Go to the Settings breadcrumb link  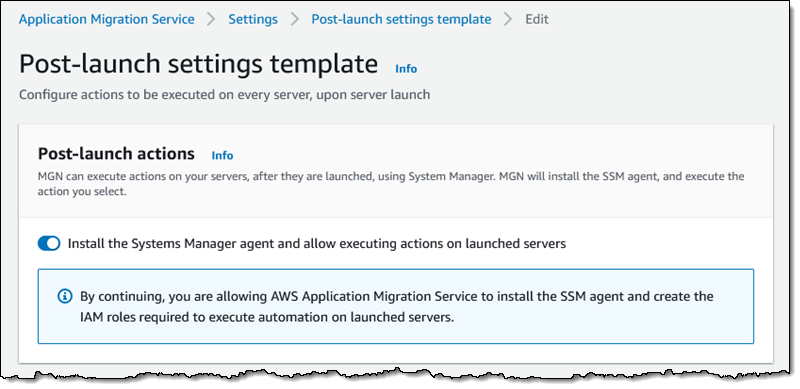[253, 19]
